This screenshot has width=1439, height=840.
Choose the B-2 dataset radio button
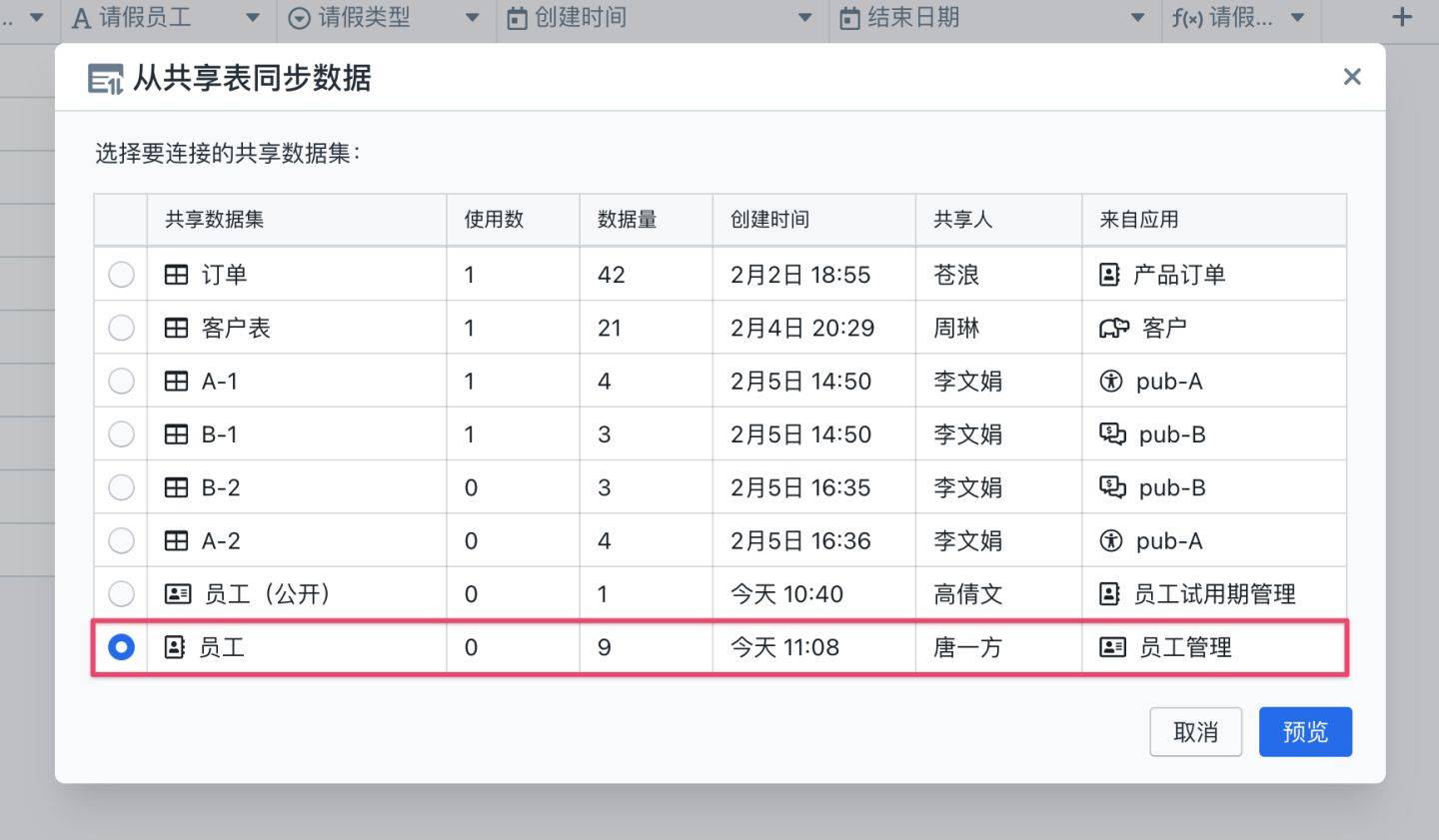[121, 487]
